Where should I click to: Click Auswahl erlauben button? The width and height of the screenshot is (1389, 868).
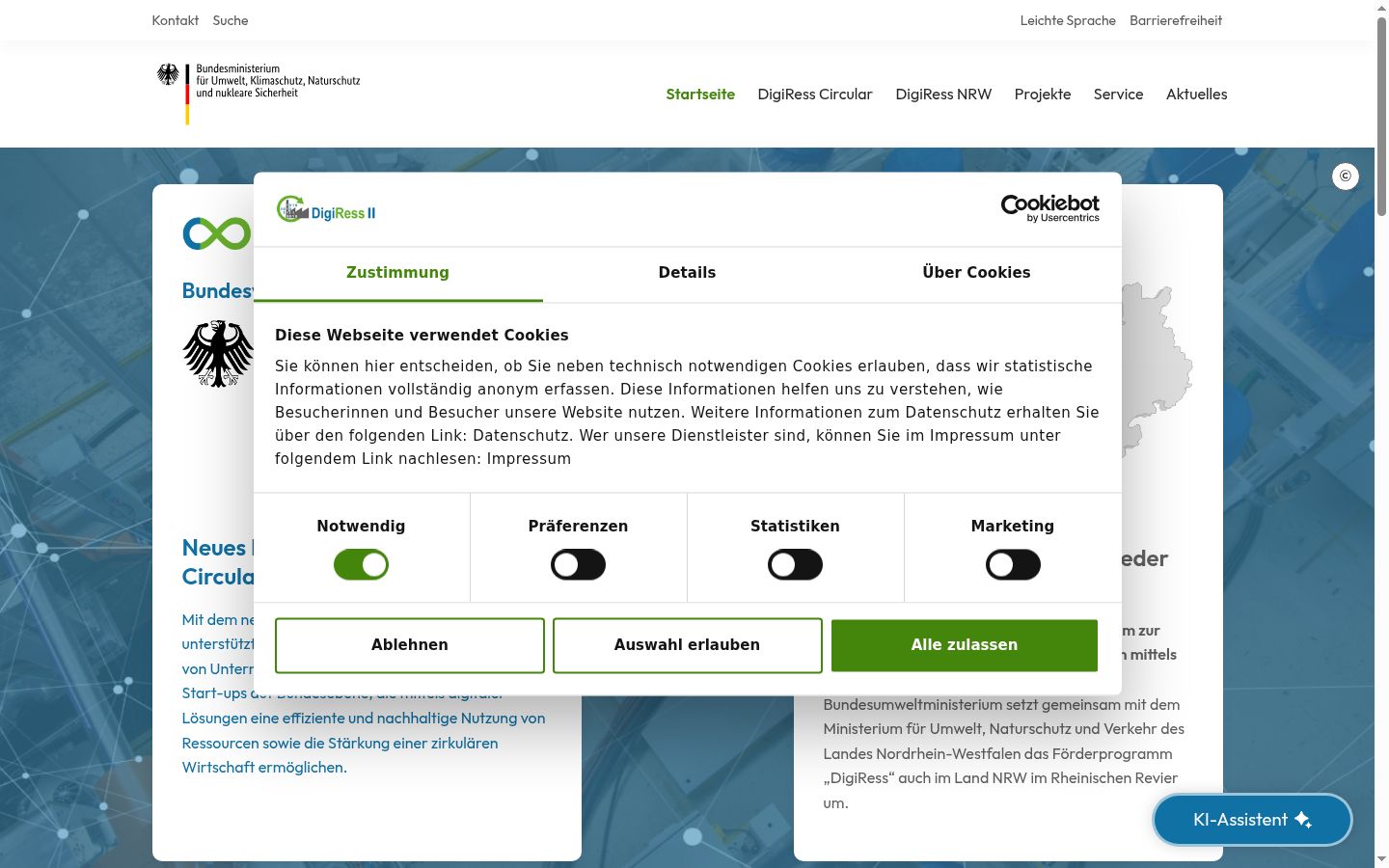point(687,645)
